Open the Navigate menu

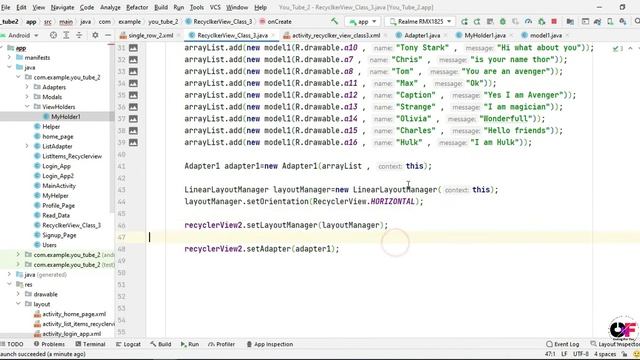coord(62,7)
